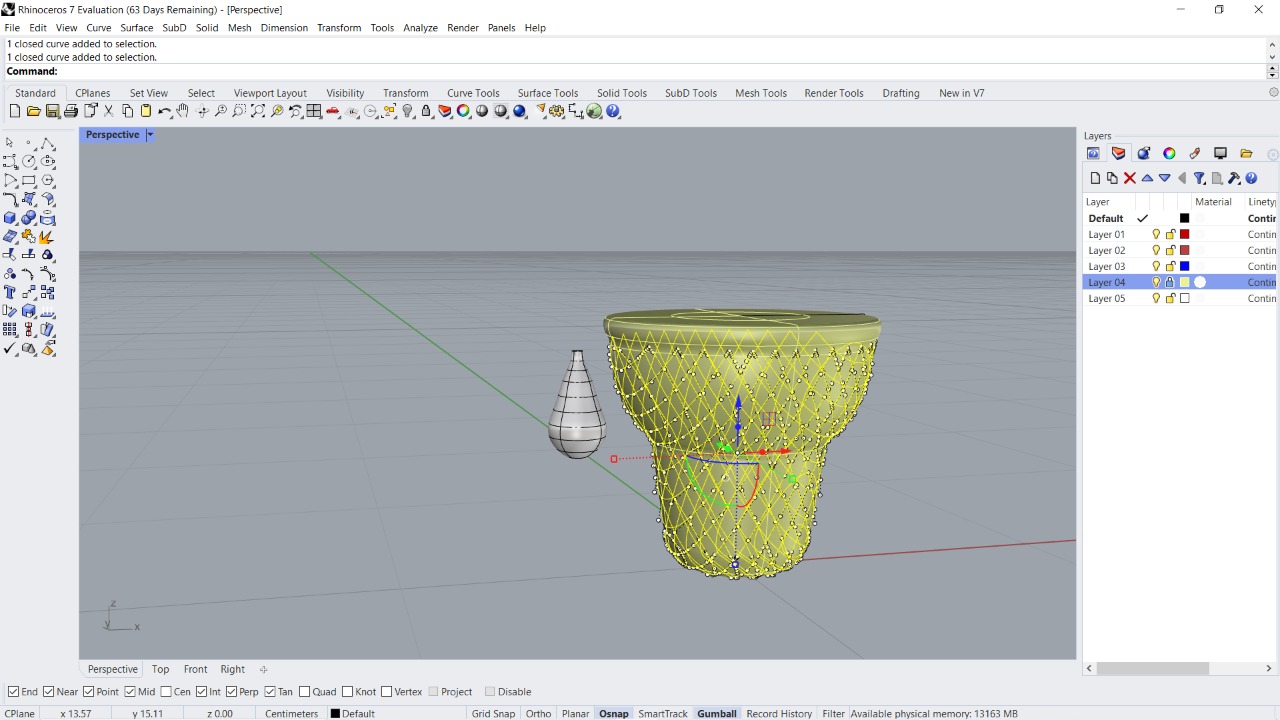Viewport: 1280px width, 720px height.
Task: Click Record History in status bar
Action: [x=779, y=714]
